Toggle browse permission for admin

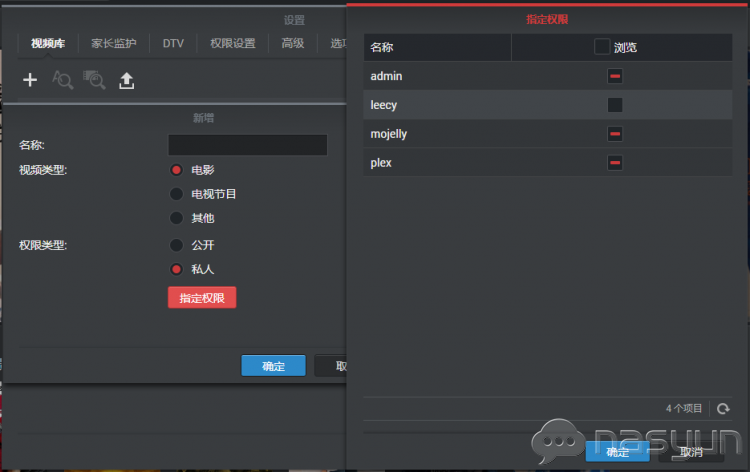(615, 76)
